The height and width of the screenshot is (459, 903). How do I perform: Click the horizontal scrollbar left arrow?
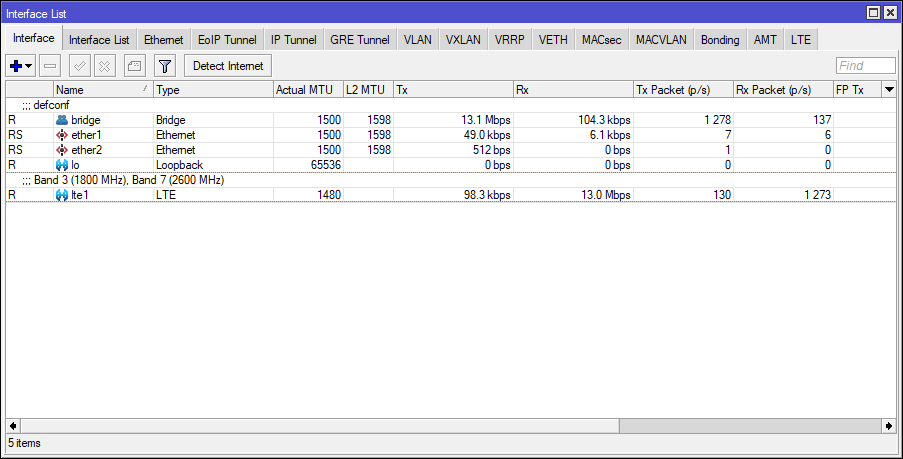pos(13,426)
